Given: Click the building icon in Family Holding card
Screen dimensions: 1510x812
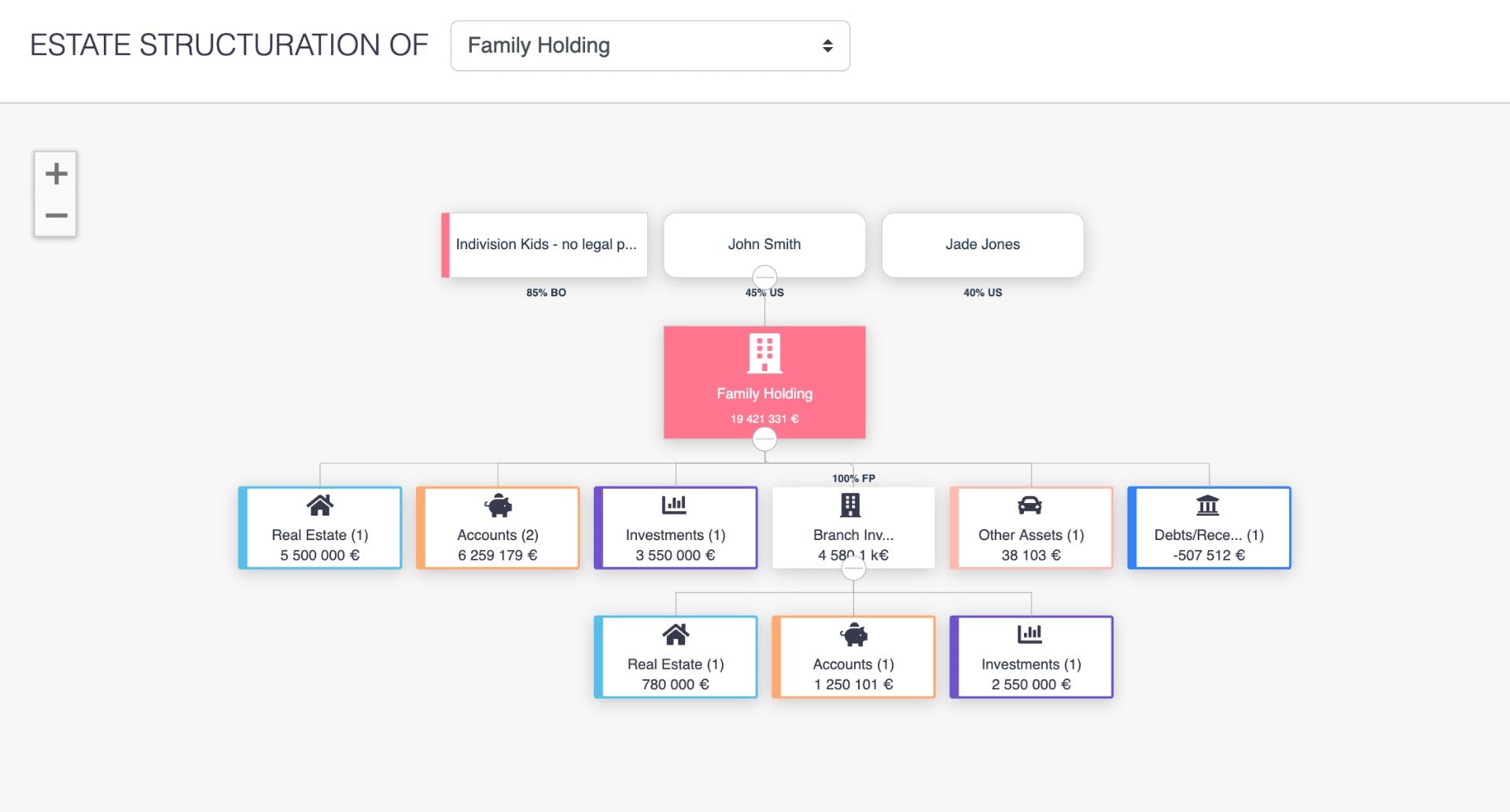Looking at the screenshot, I should (x=764, y=354).
